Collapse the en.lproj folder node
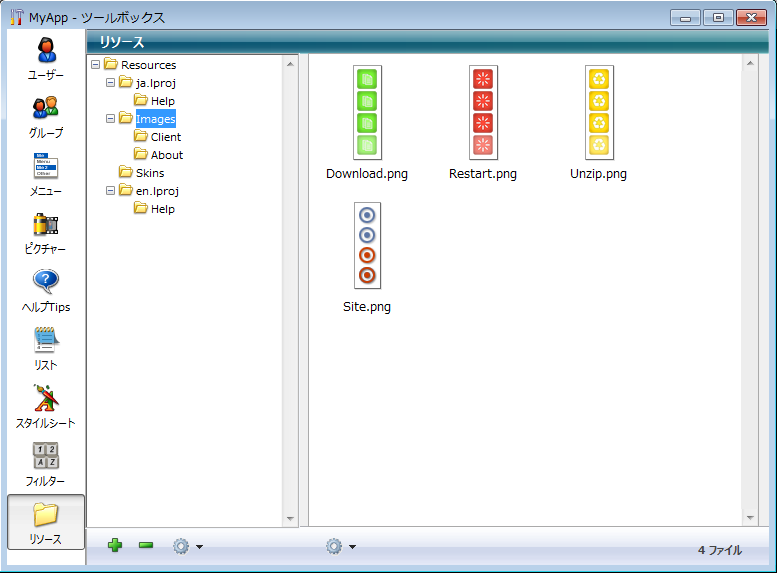Viewport: 777px width, 573px height. (x=111, y=191)
